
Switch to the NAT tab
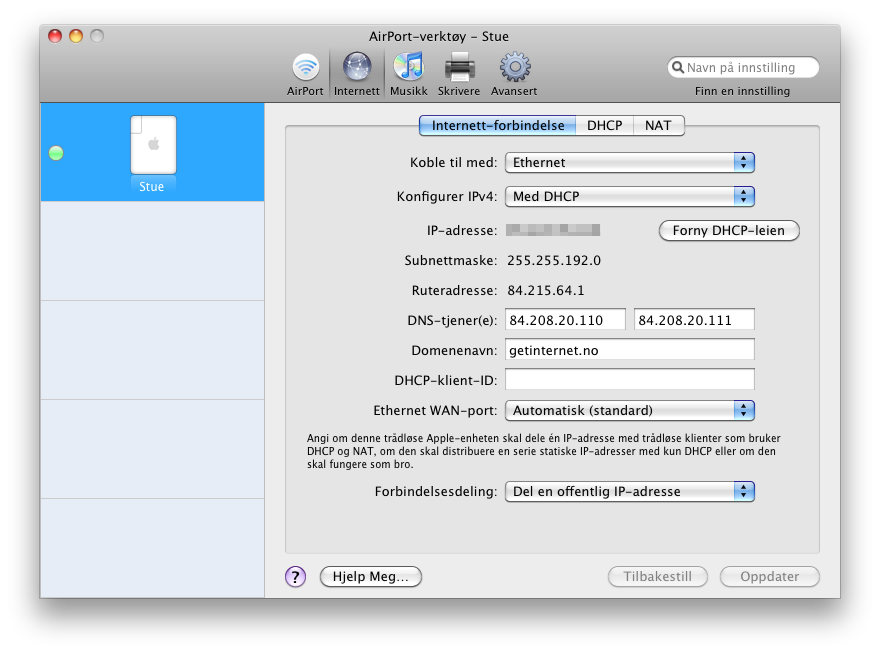(658, 126)
